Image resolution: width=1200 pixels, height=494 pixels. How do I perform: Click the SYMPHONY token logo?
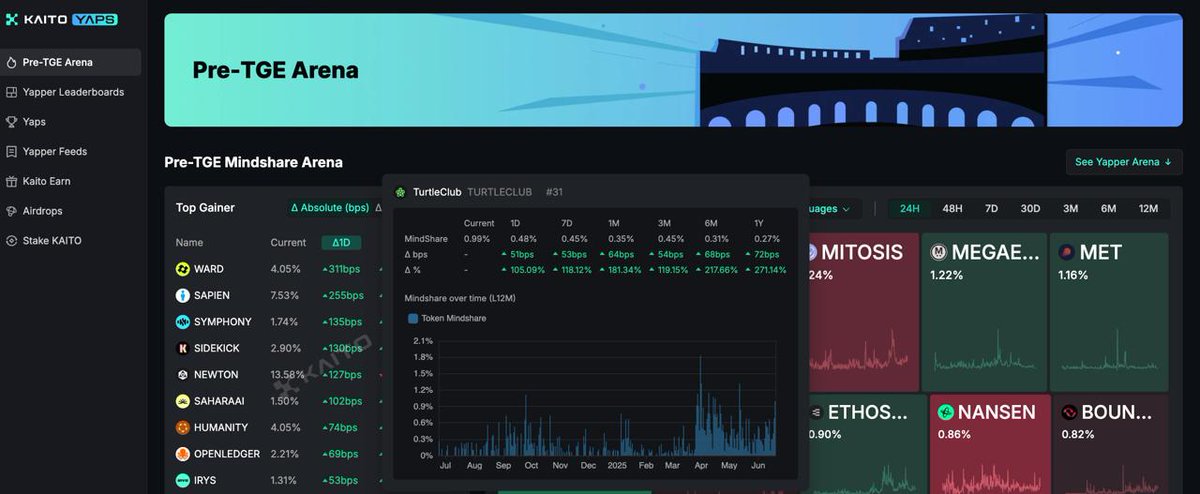pos(183,322)
